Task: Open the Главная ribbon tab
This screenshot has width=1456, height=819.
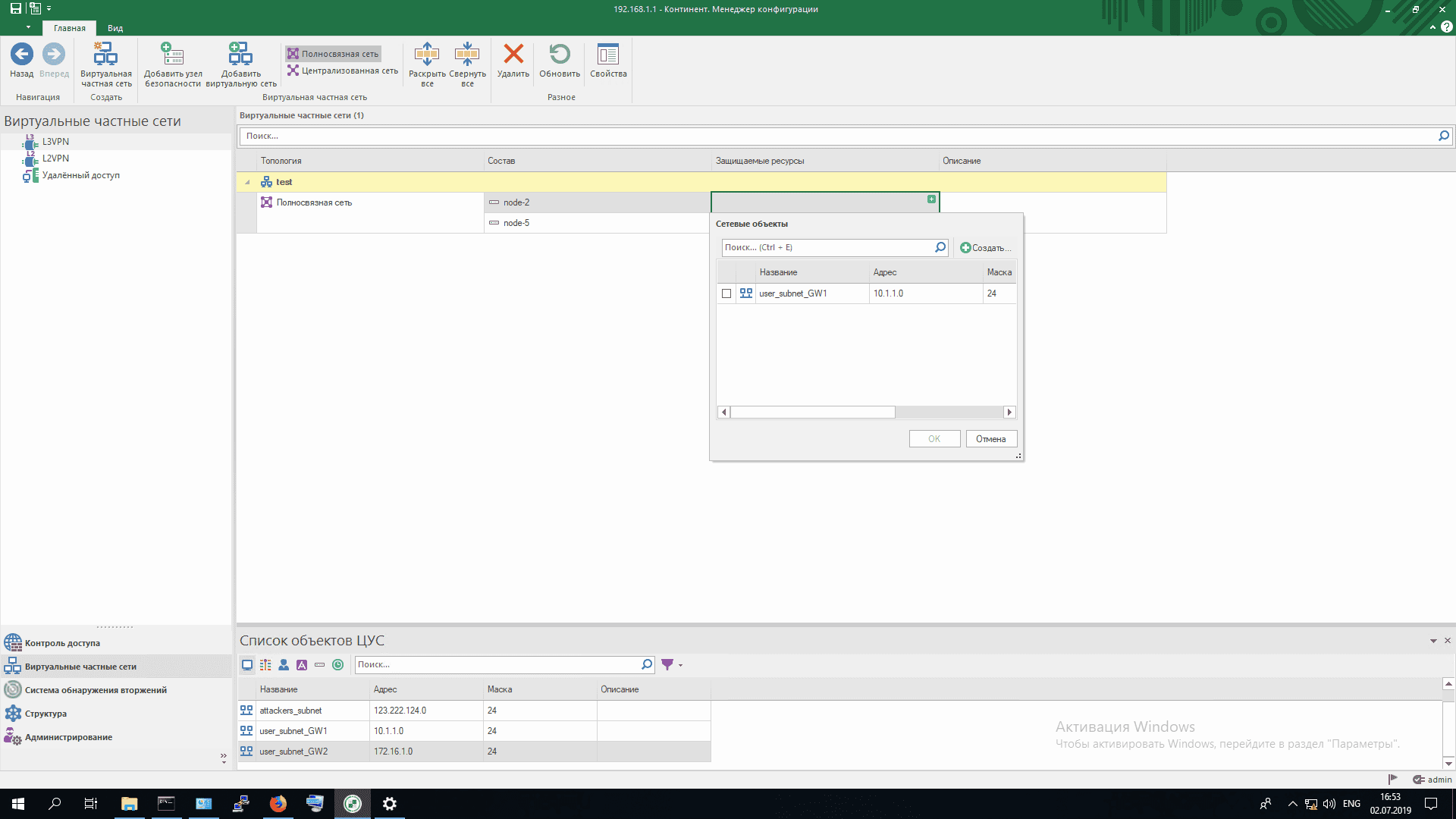Action: [x=70, y=28]
